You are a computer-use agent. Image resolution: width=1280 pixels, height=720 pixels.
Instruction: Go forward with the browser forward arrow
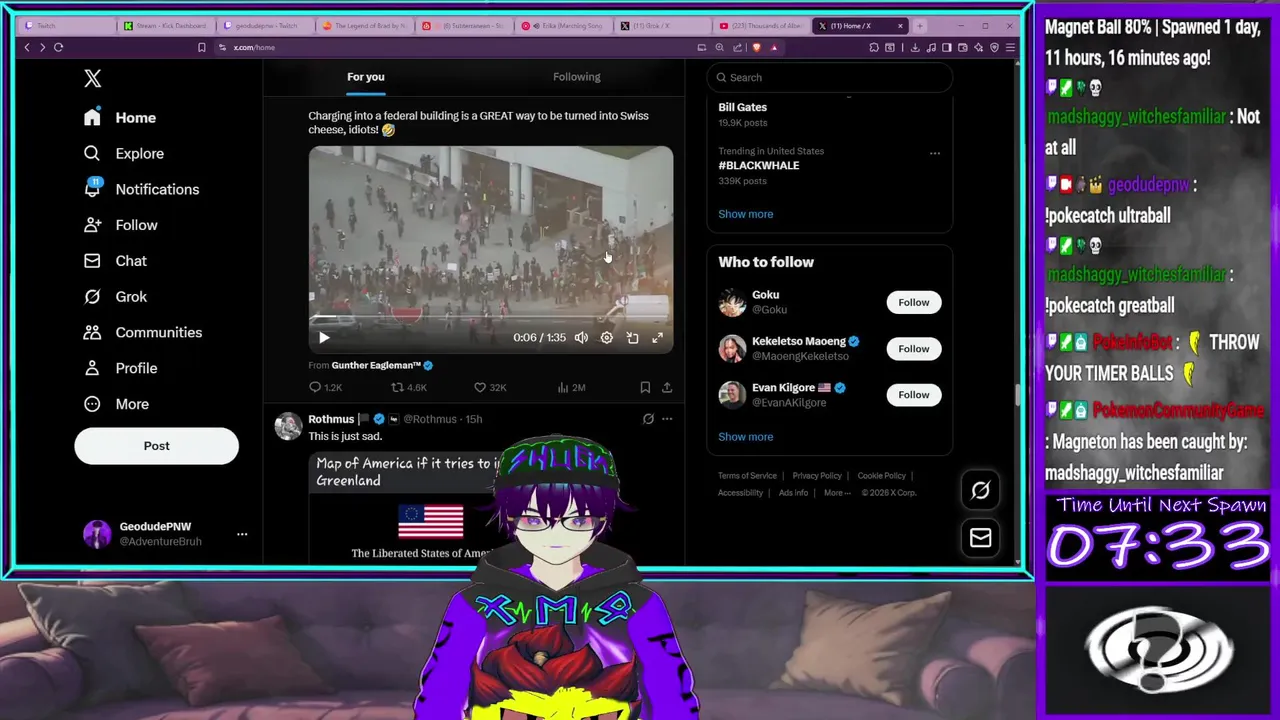point(42,47)
